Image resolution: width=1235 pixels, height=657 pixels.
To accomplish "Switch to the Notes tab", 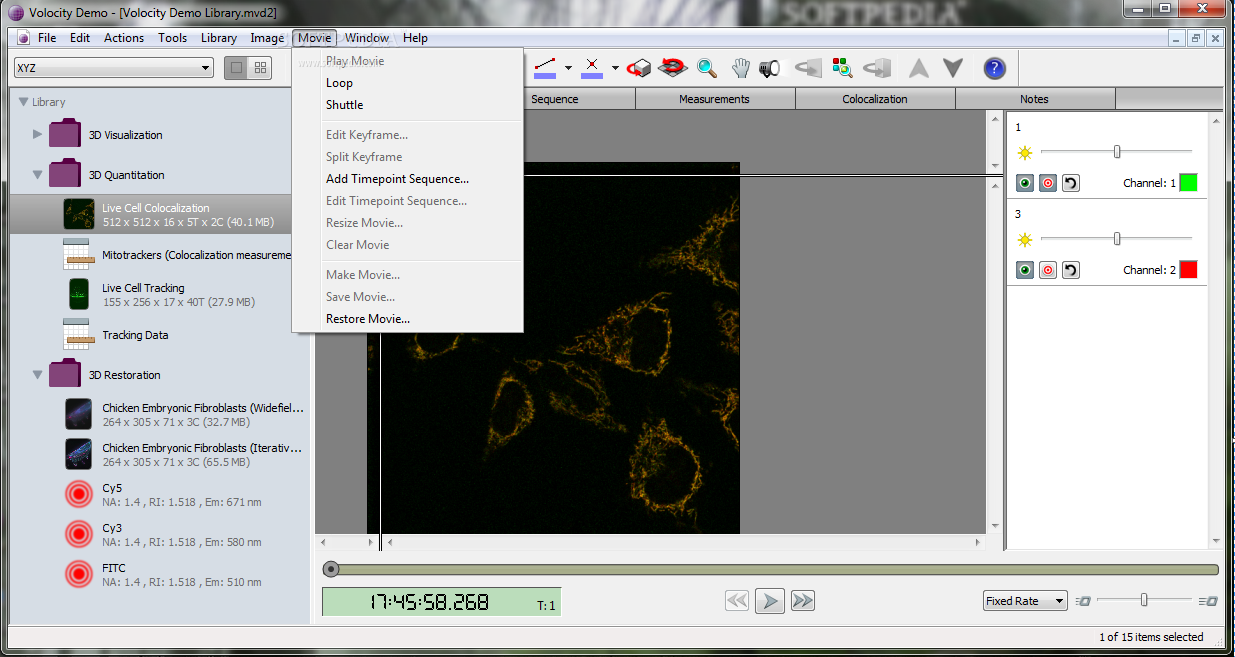I will click(x=1035, y=99).
